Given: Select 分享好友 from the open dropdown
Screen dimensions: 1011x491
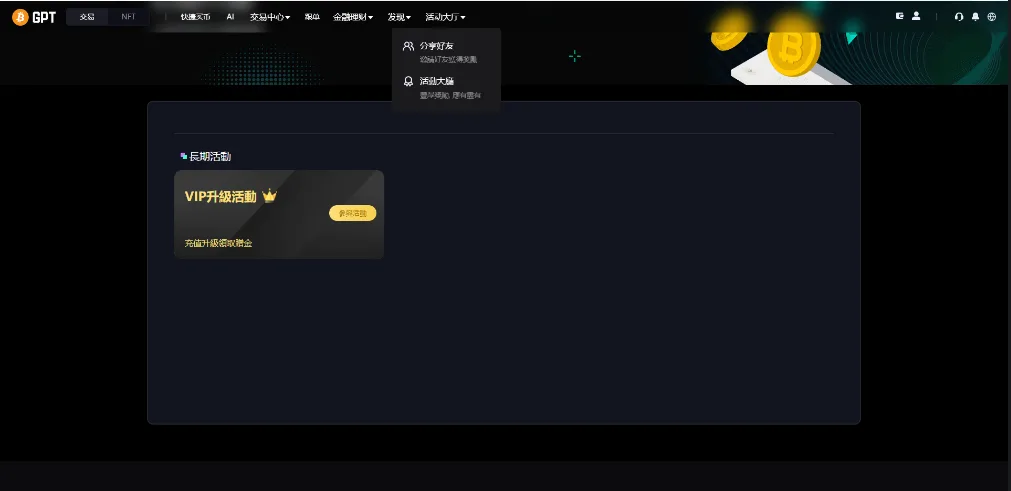Looking at the screenshot, I should point(437,46).
